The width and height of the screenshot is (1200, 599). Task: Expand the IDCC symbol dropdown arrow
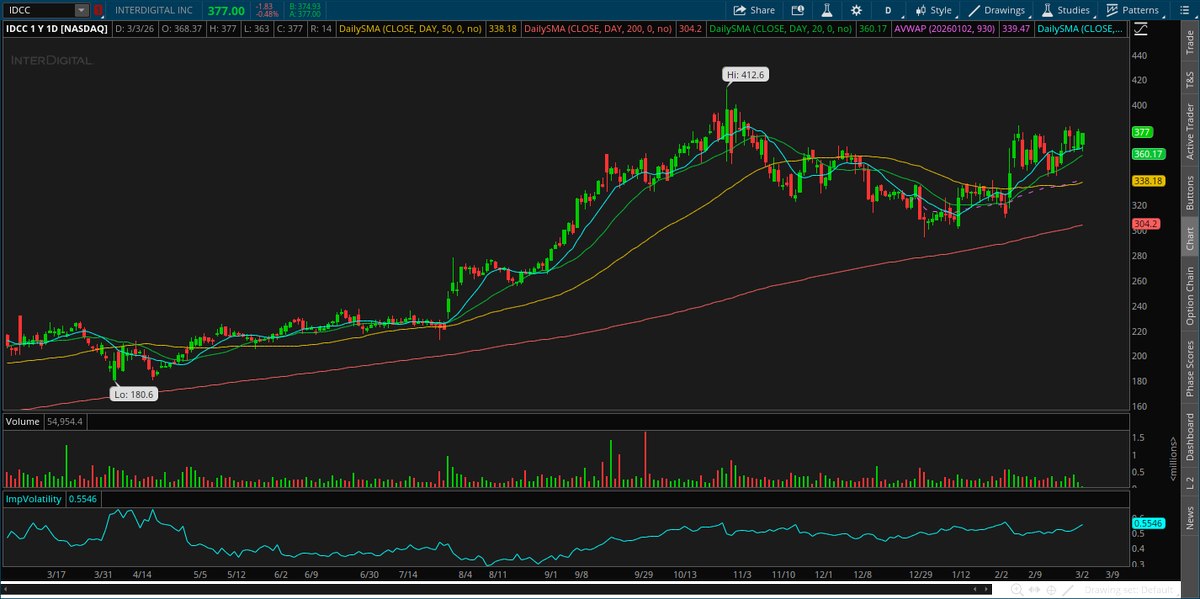click(80, 10)
